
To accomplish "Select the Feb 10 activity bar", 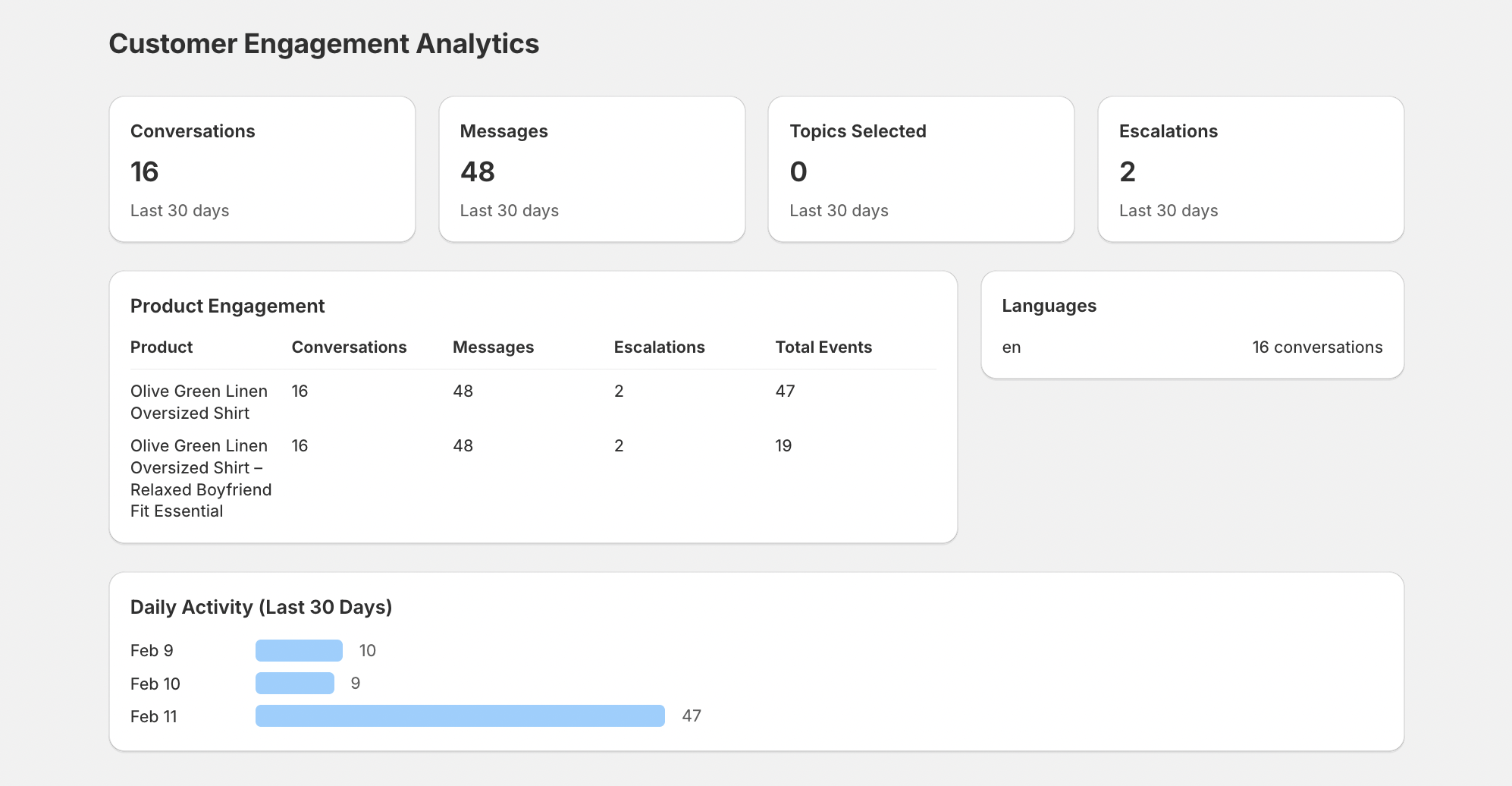I will (295, 683).
